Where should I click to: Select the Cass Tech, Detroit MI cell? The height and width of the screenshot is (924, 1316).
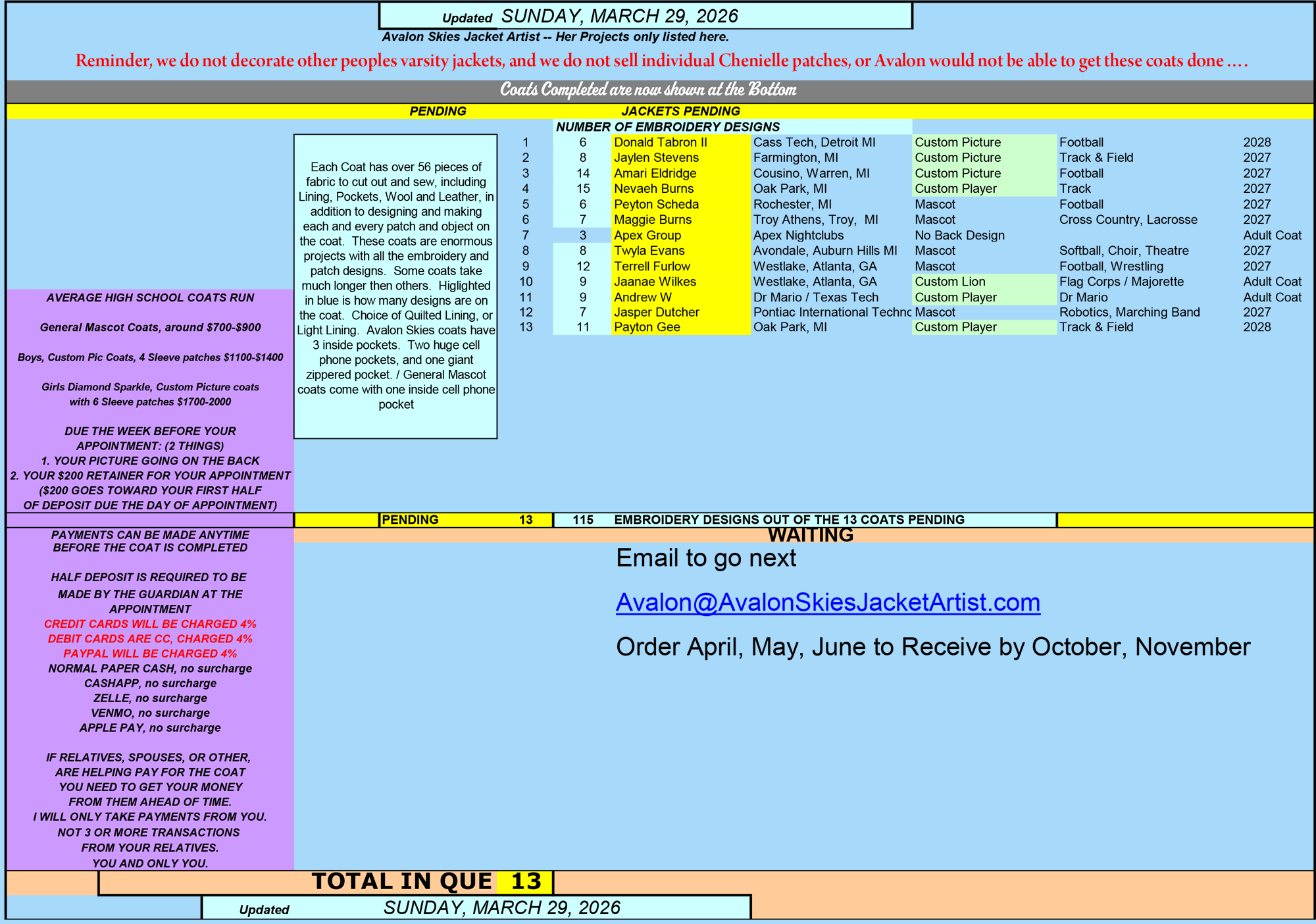814,142
